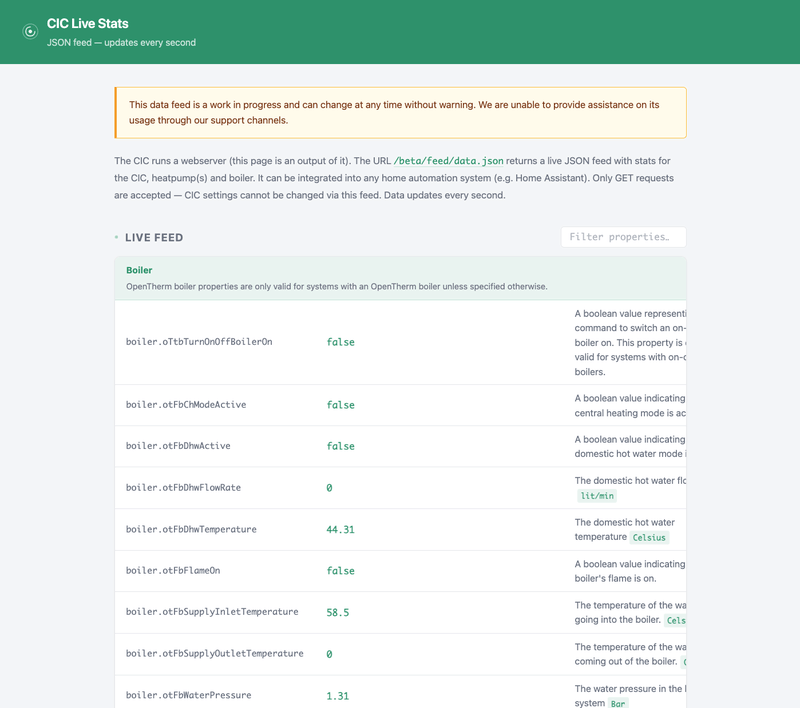Click the false value for otFbFlameOn
The width and height of the screenshot is (800, 708).
coord(340,571)
